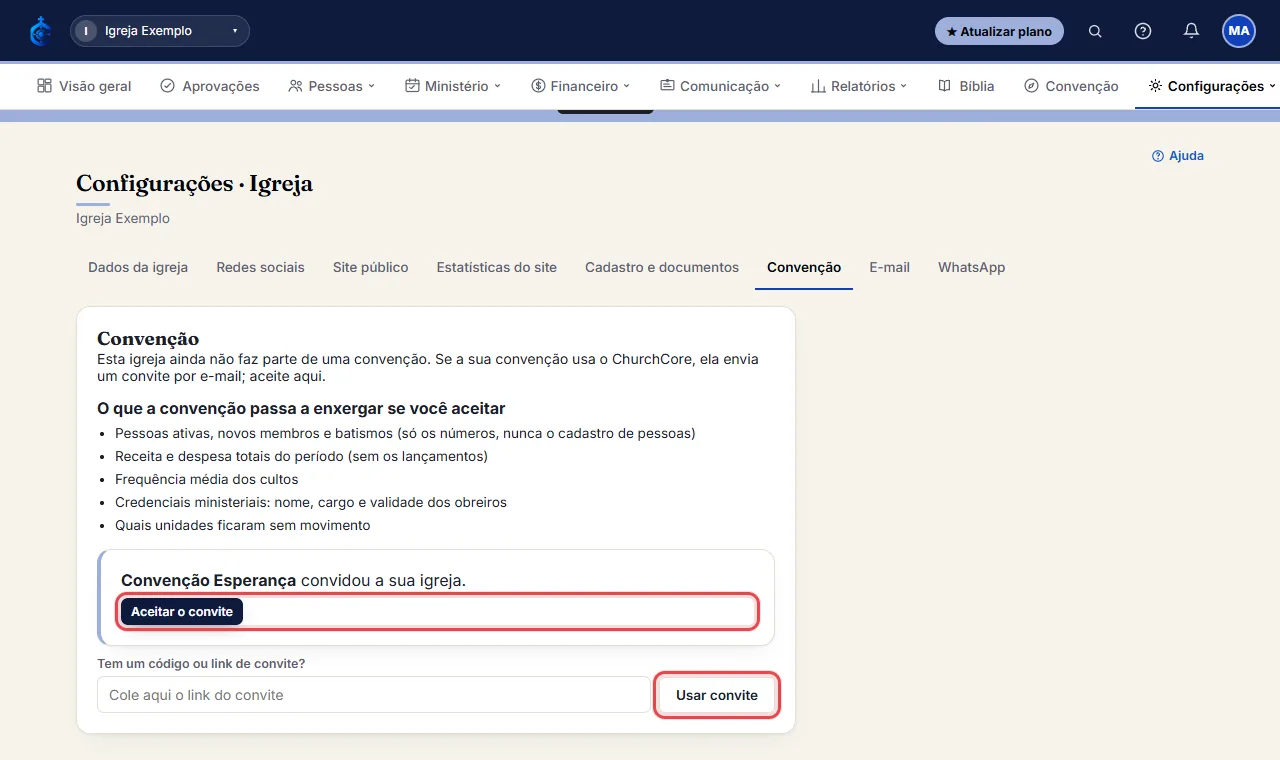This screenshot has height=760, width=1280.
Task: Expand the Comunicação menu
Action: 720,86
